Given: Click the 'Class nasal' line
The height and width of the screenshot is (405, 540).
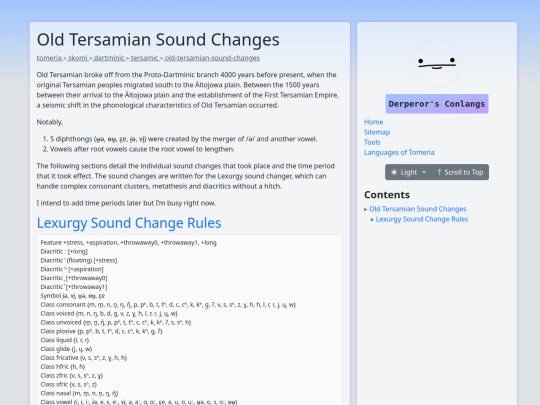Looking at the screenshot, I should (x=79, y=393).
